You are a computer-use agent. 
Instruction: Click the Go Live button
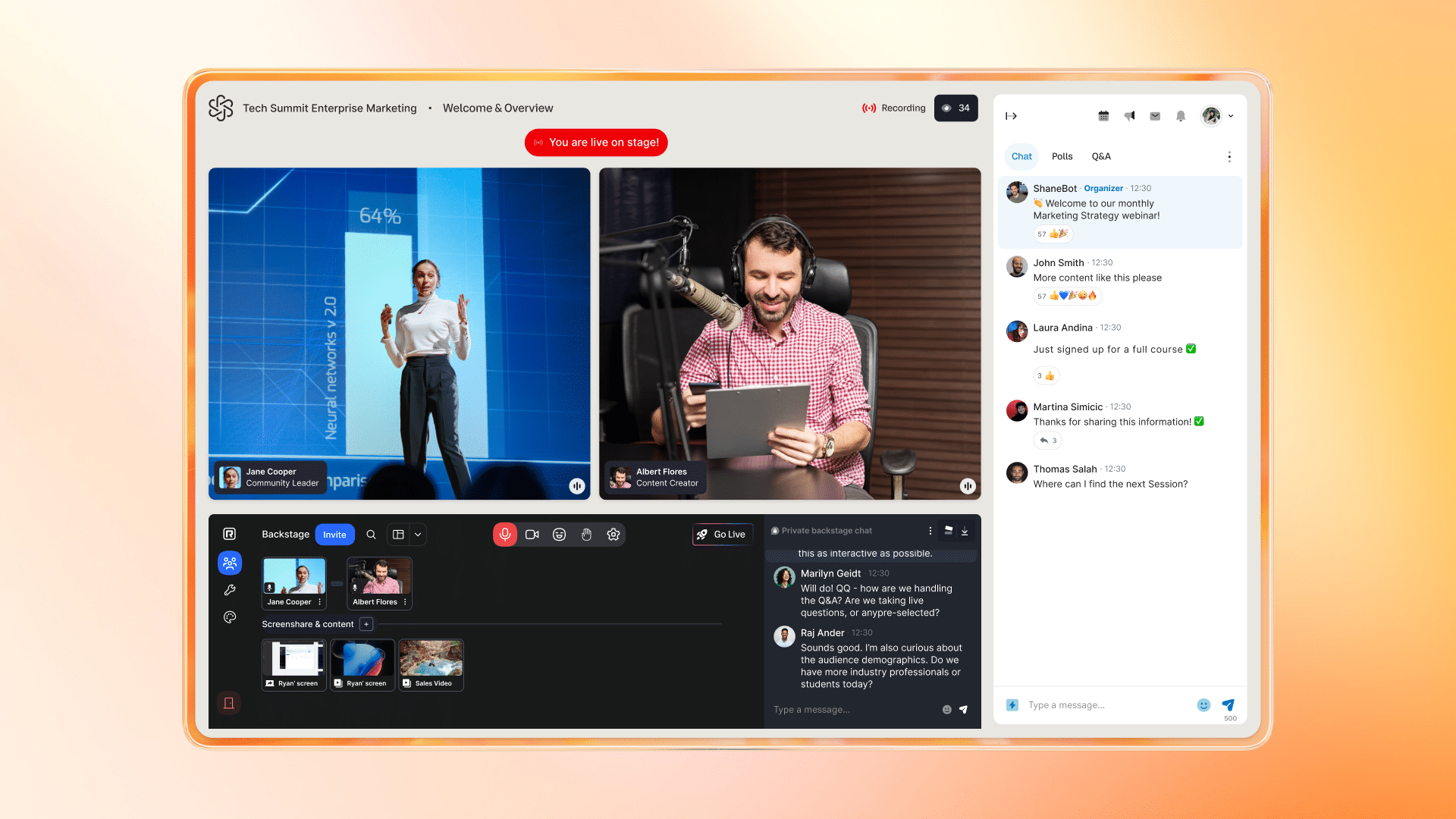pos(722,535)
